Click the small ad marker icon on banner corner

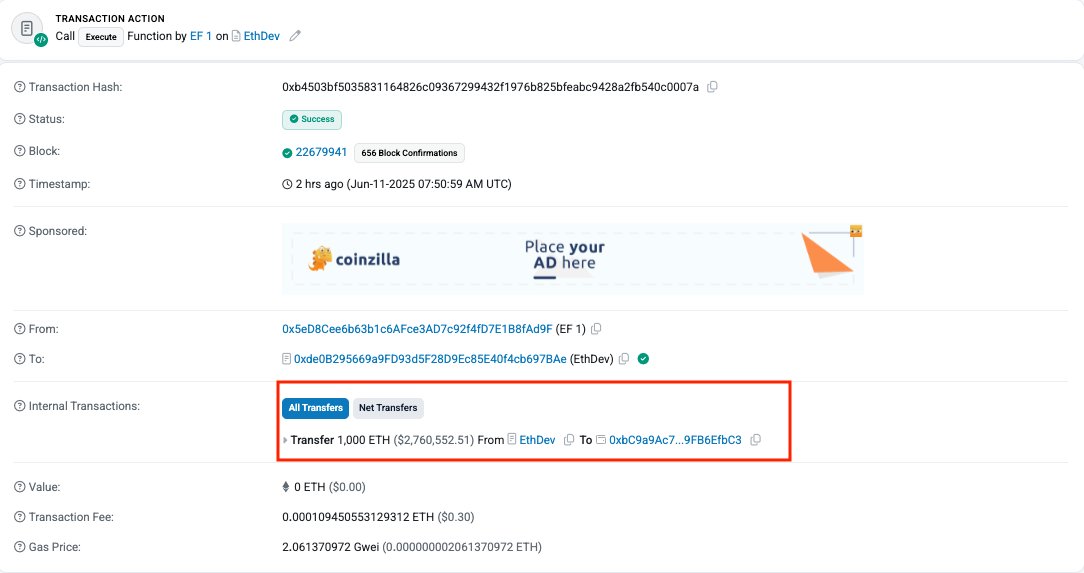coord(856,231)
